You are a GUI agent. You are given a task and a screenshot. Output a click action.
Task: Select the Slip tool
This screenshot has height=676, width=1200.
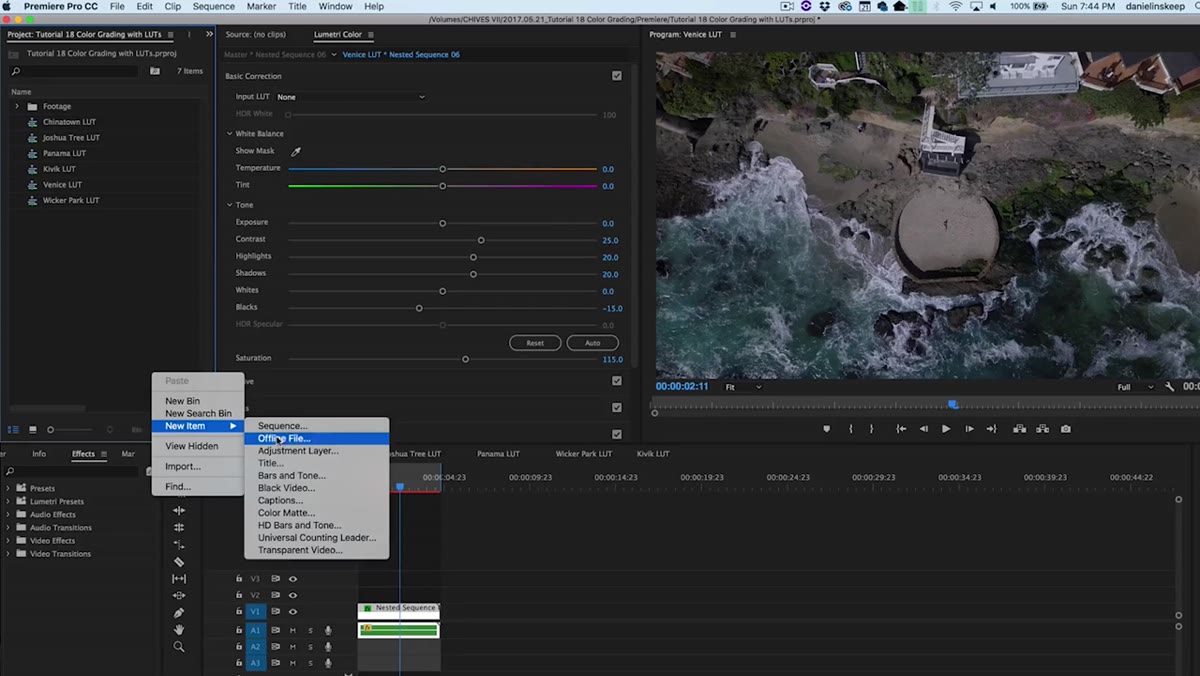[179, 579]
